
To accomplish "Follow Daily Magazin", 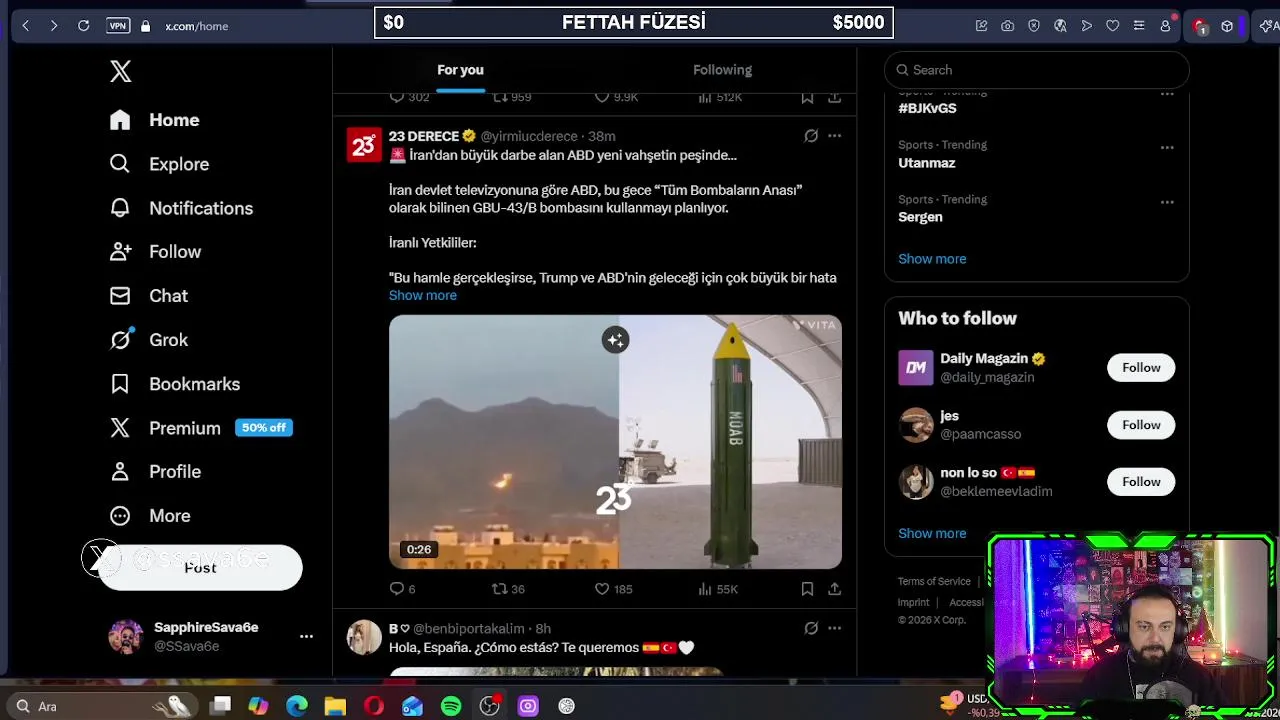I will coord(1141,368).
